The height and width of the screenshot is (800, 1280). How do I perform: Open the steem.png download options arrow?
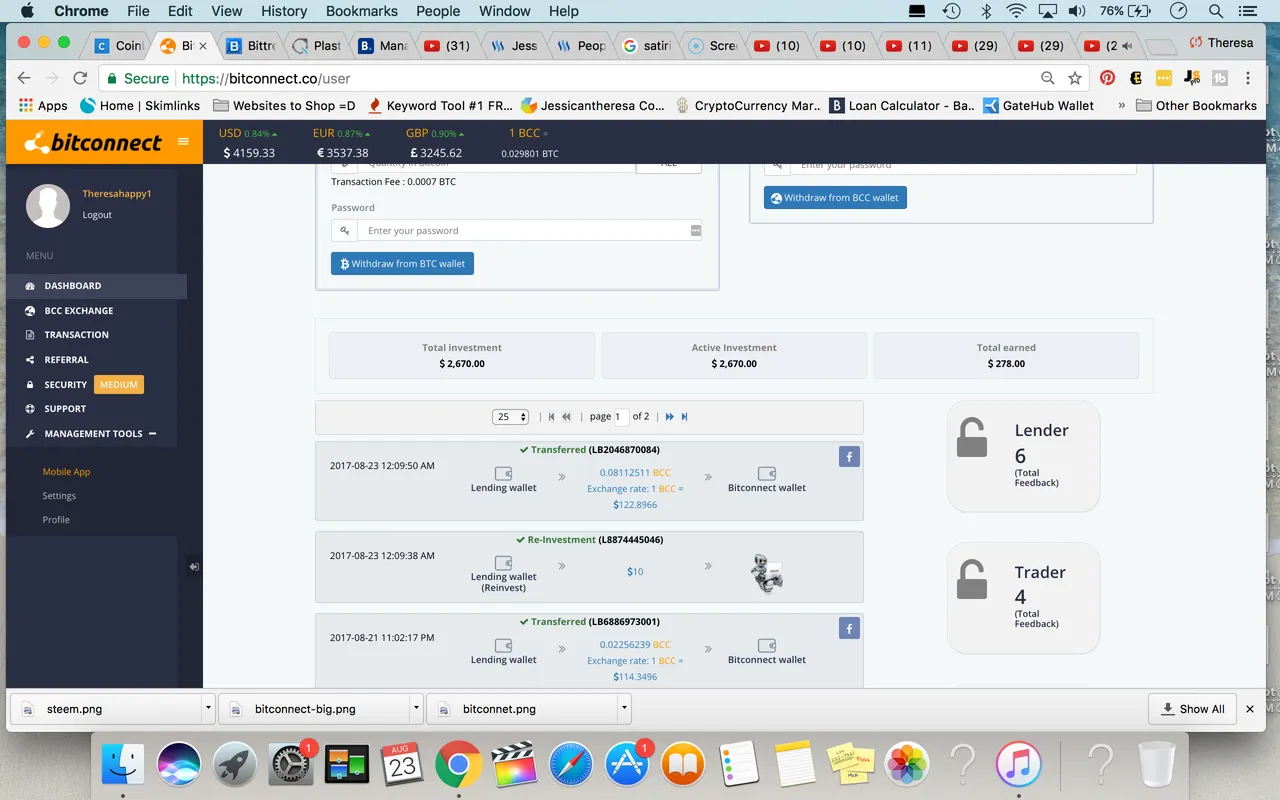click(208, 708)
